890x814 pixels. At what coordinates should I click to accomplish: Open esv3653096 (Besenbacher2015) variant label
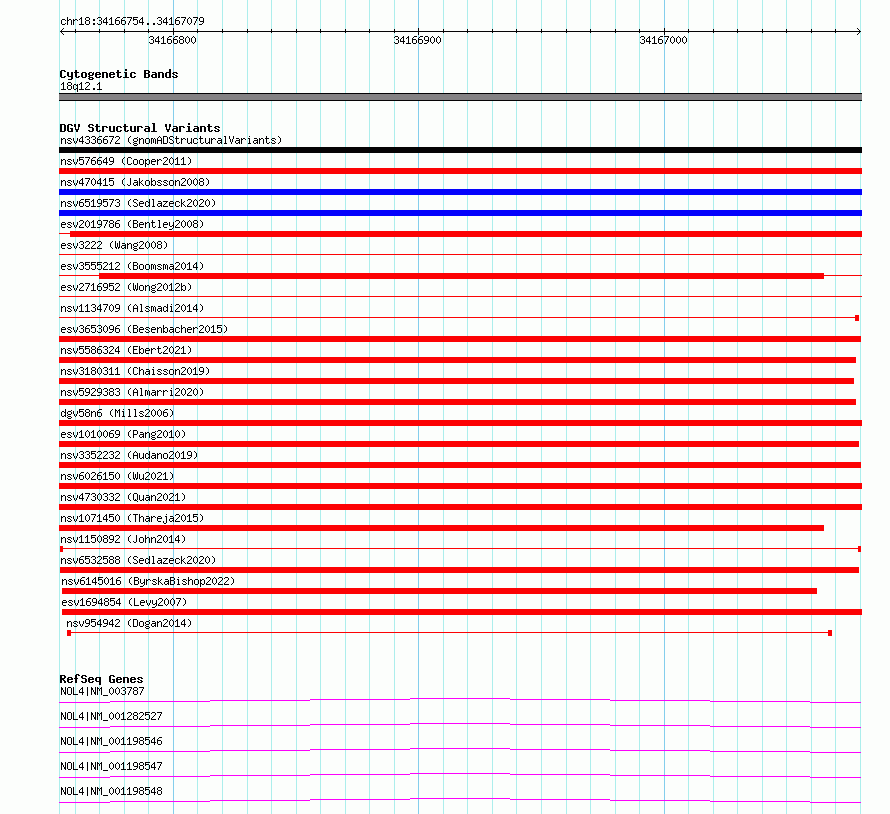click(144, 329)
